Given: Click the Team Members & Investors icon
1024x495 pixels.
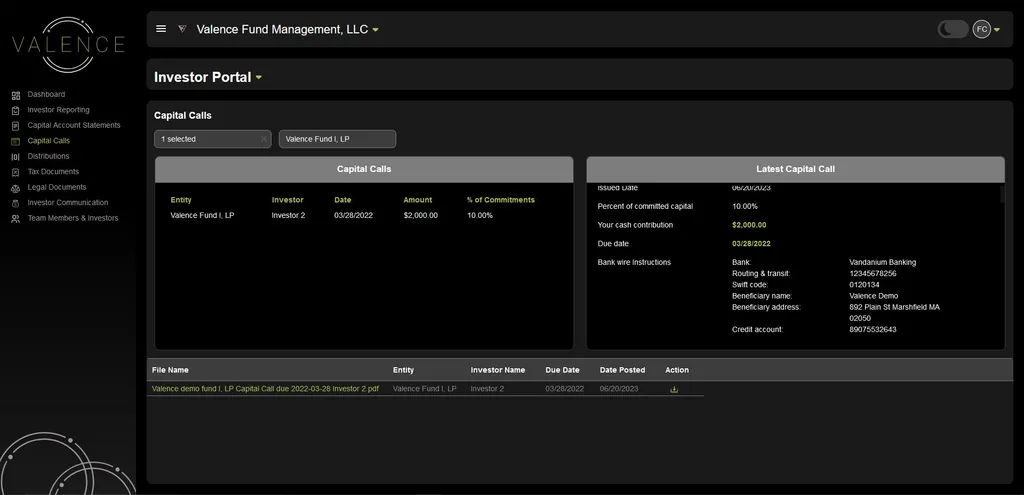Looking at the screenshot, I should (16, 219).
